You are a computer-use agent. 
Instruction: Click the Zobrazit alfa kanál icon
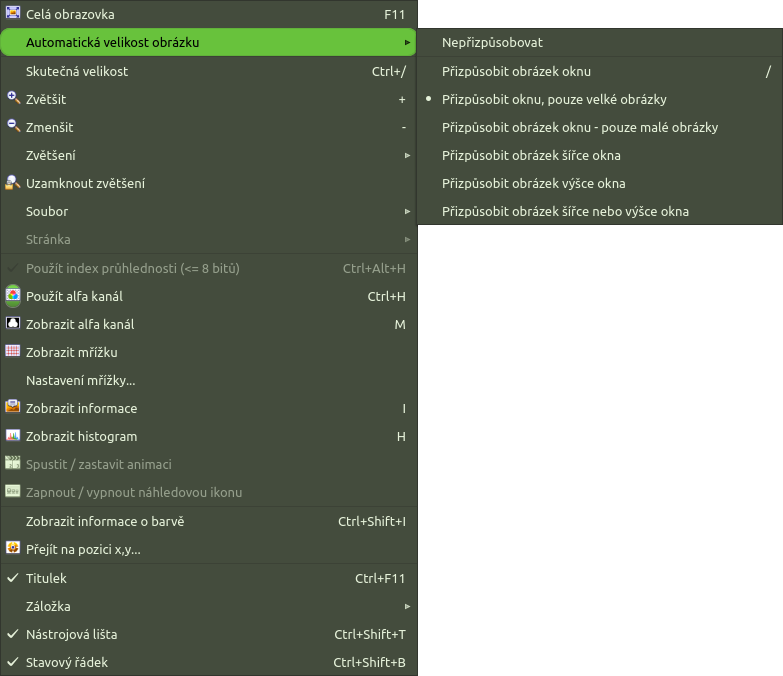(13, 323)
